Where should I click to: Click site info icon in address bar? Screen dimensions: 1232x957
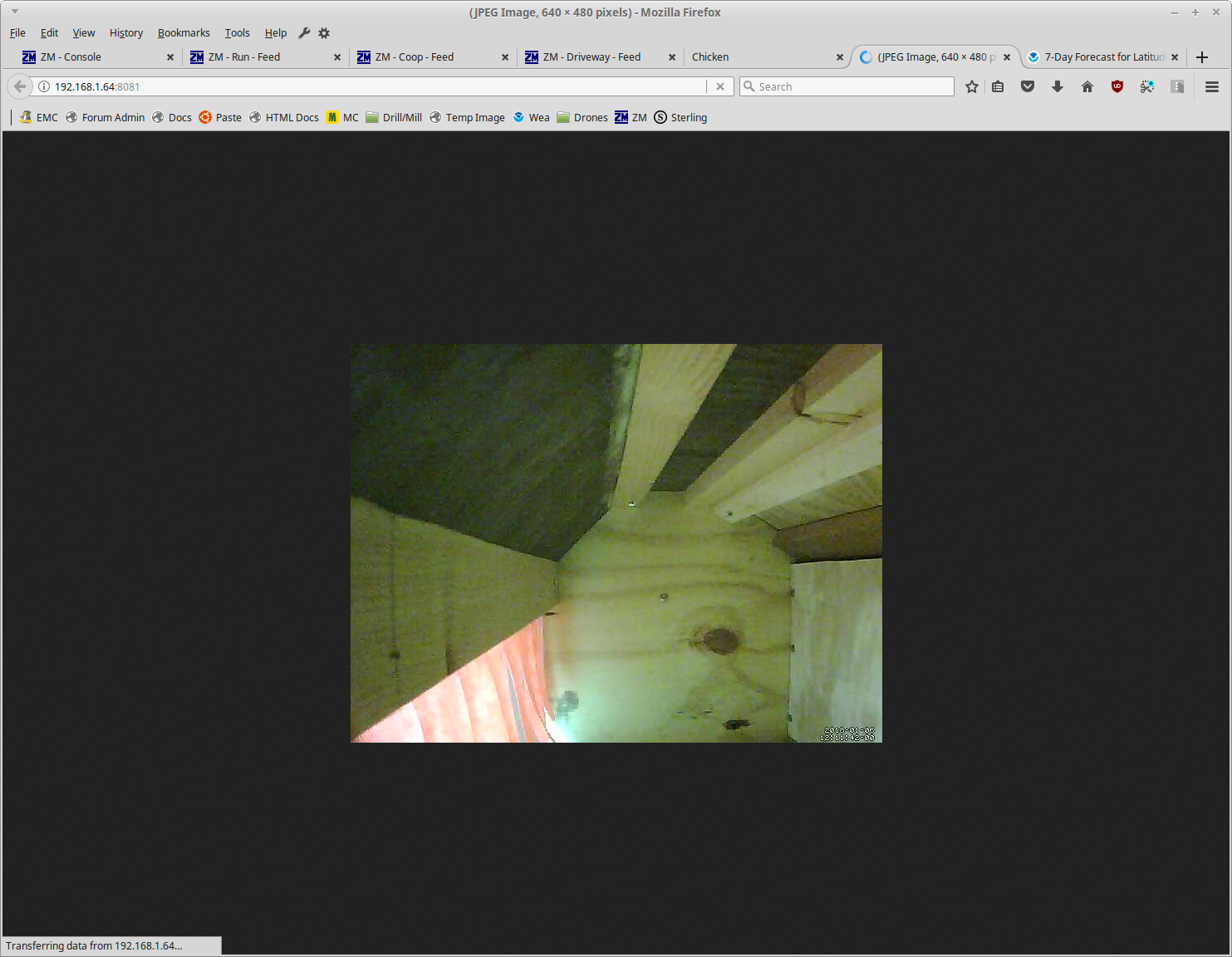click(44, 86)
